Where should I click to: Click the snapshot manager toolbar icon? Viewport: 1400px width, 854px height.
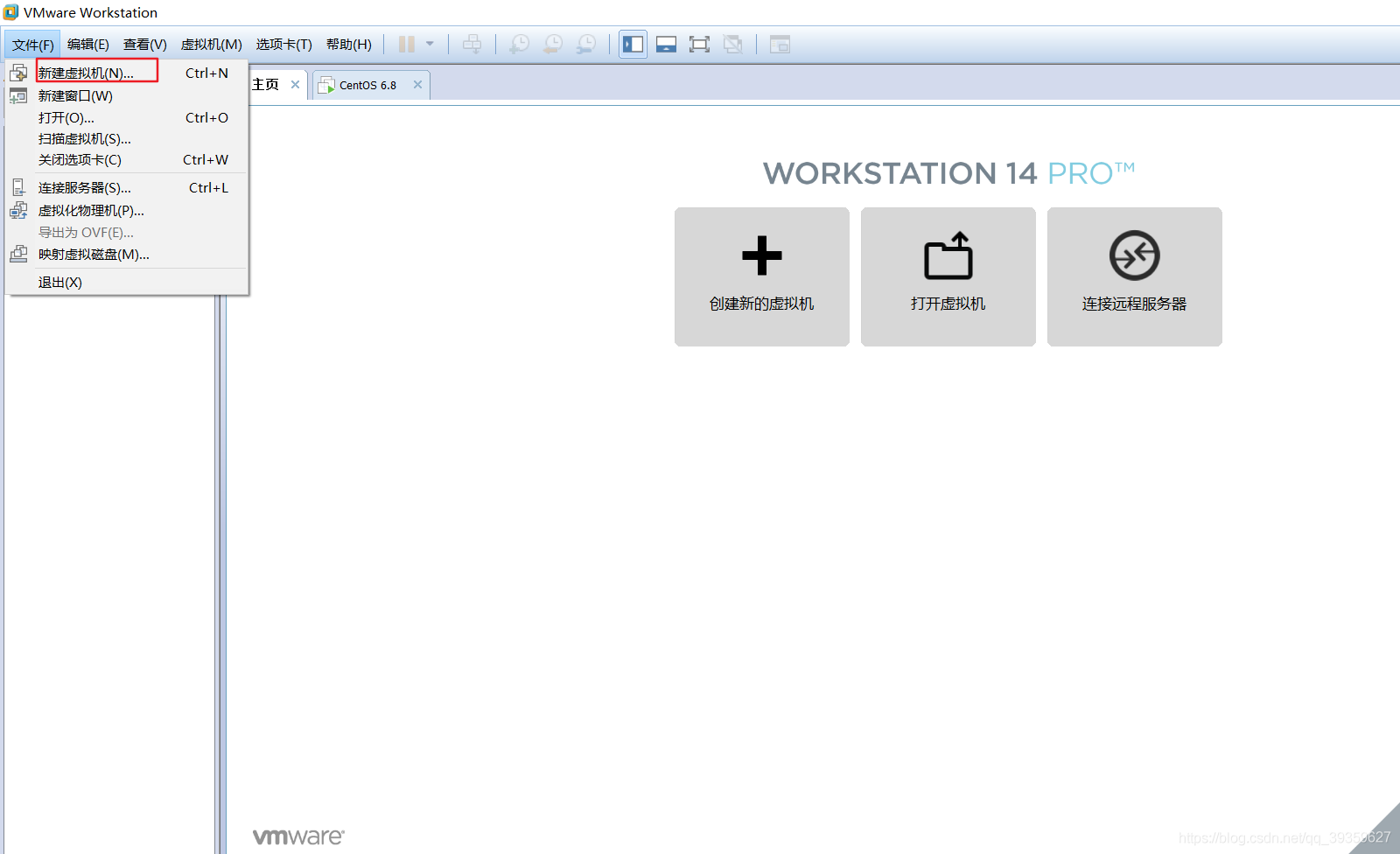586,44
